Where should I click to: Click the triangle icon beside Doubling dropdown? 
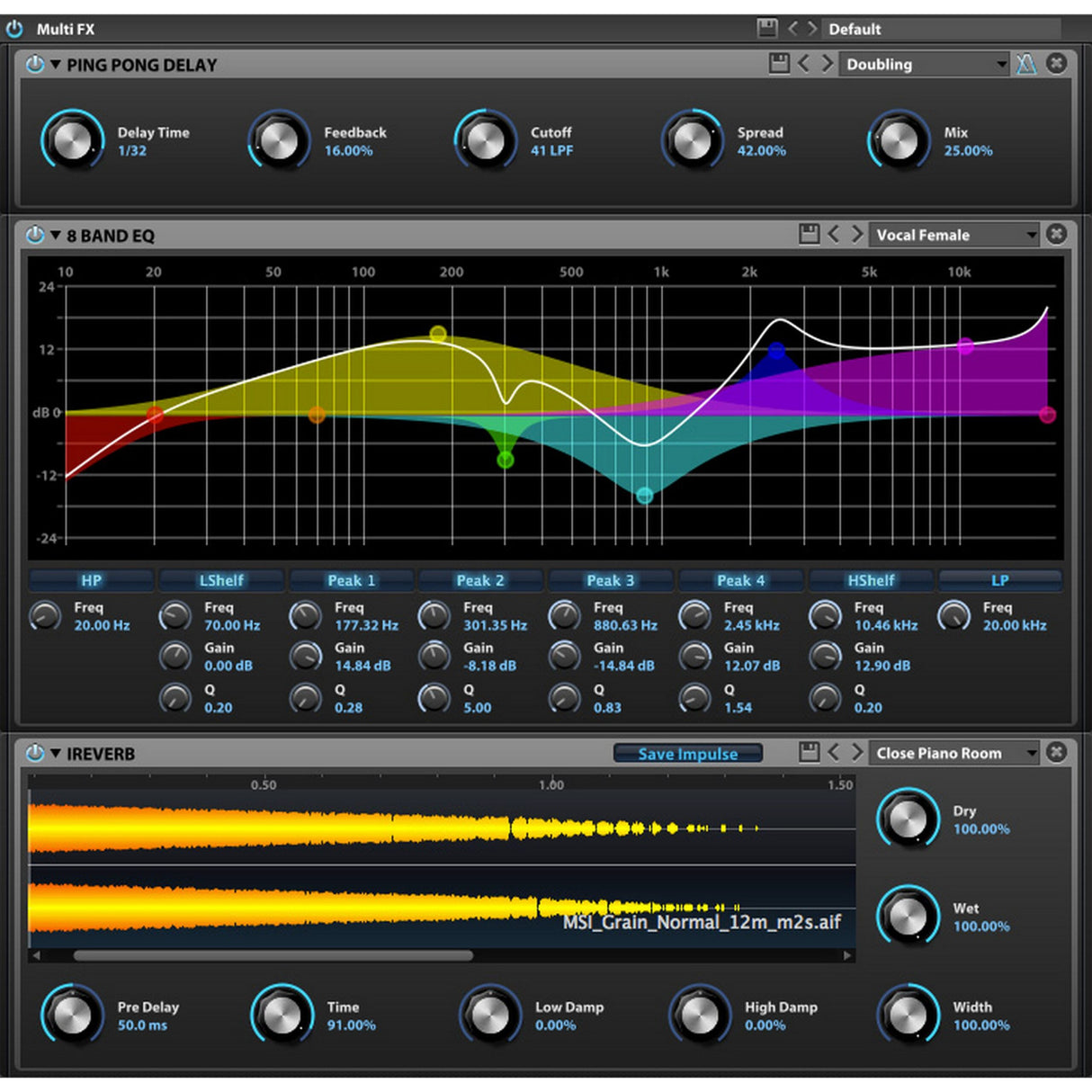[x=1028, y=64]
